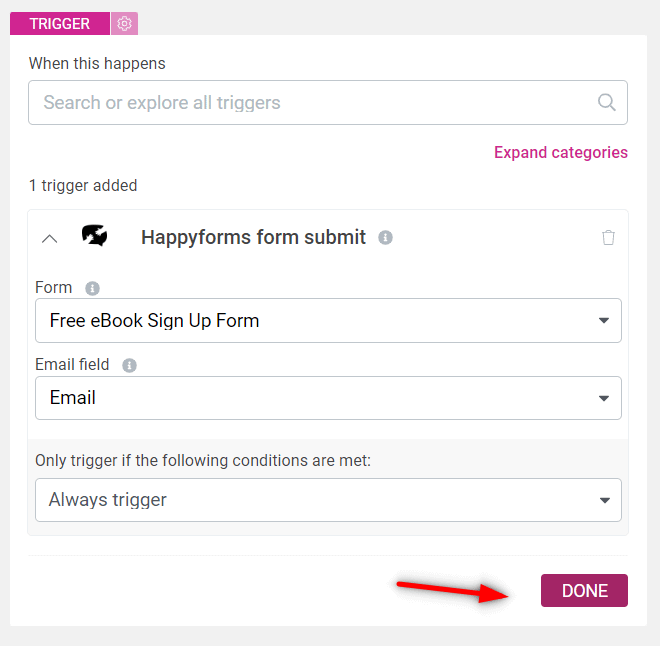Click the Happyforms form submit title
Image resolution: width=660 pixels, height=646 pixels.
coord(253,237)
